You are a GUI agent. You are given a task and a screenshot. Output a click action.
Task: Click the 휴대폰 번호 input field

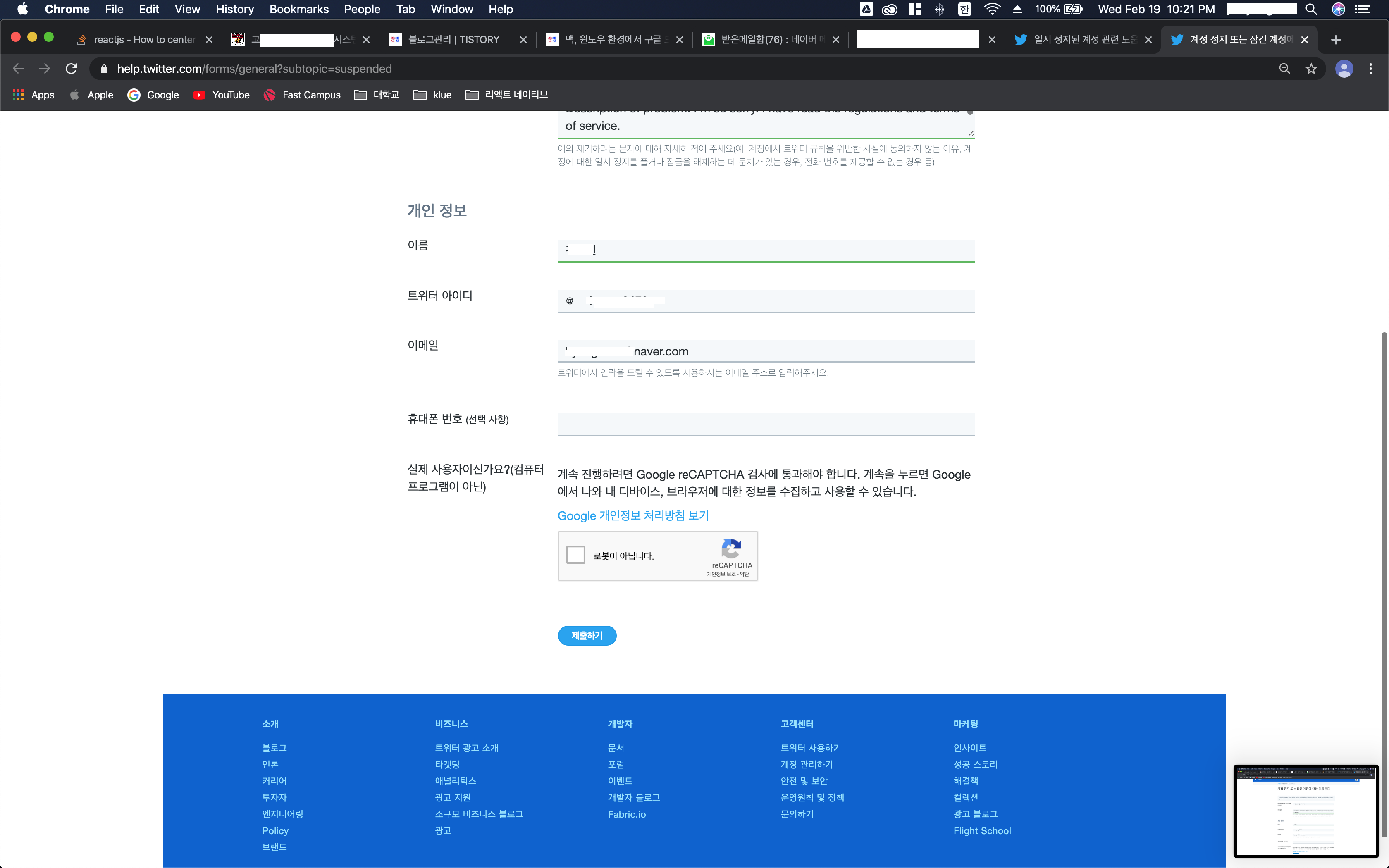tap(766, 424)
